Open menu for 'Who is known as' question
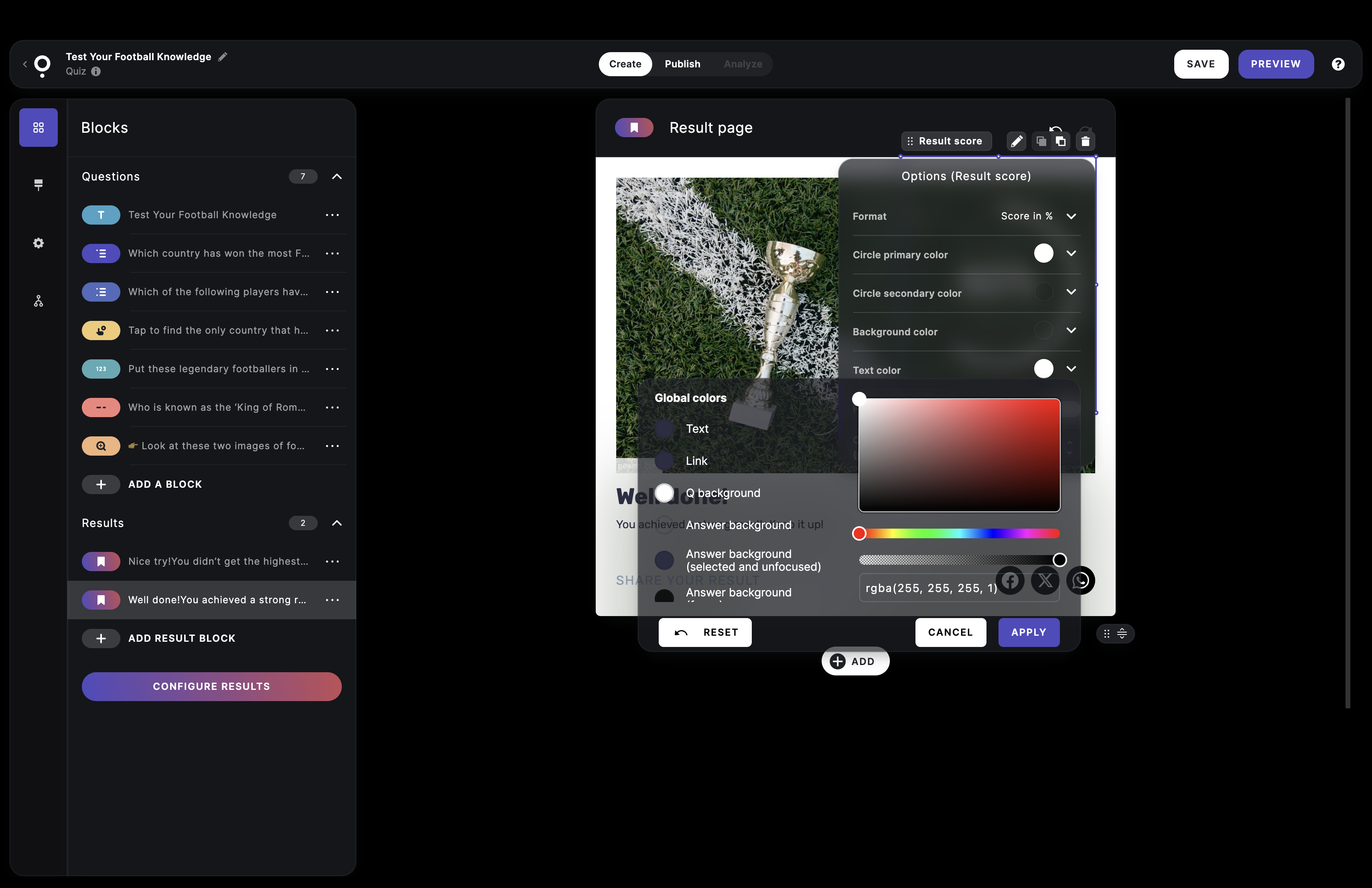Image resolution: width=1372 pixels, height=888 pixels. (332, 408)
